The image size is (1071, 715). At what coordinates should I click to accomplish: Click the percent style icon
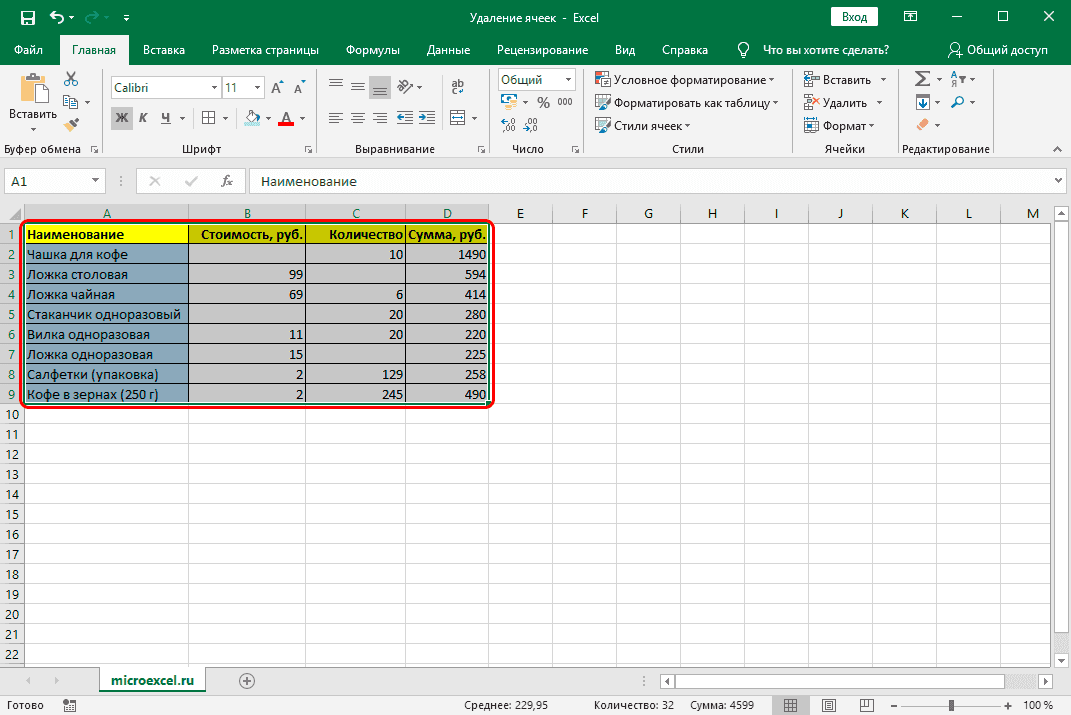543,102
